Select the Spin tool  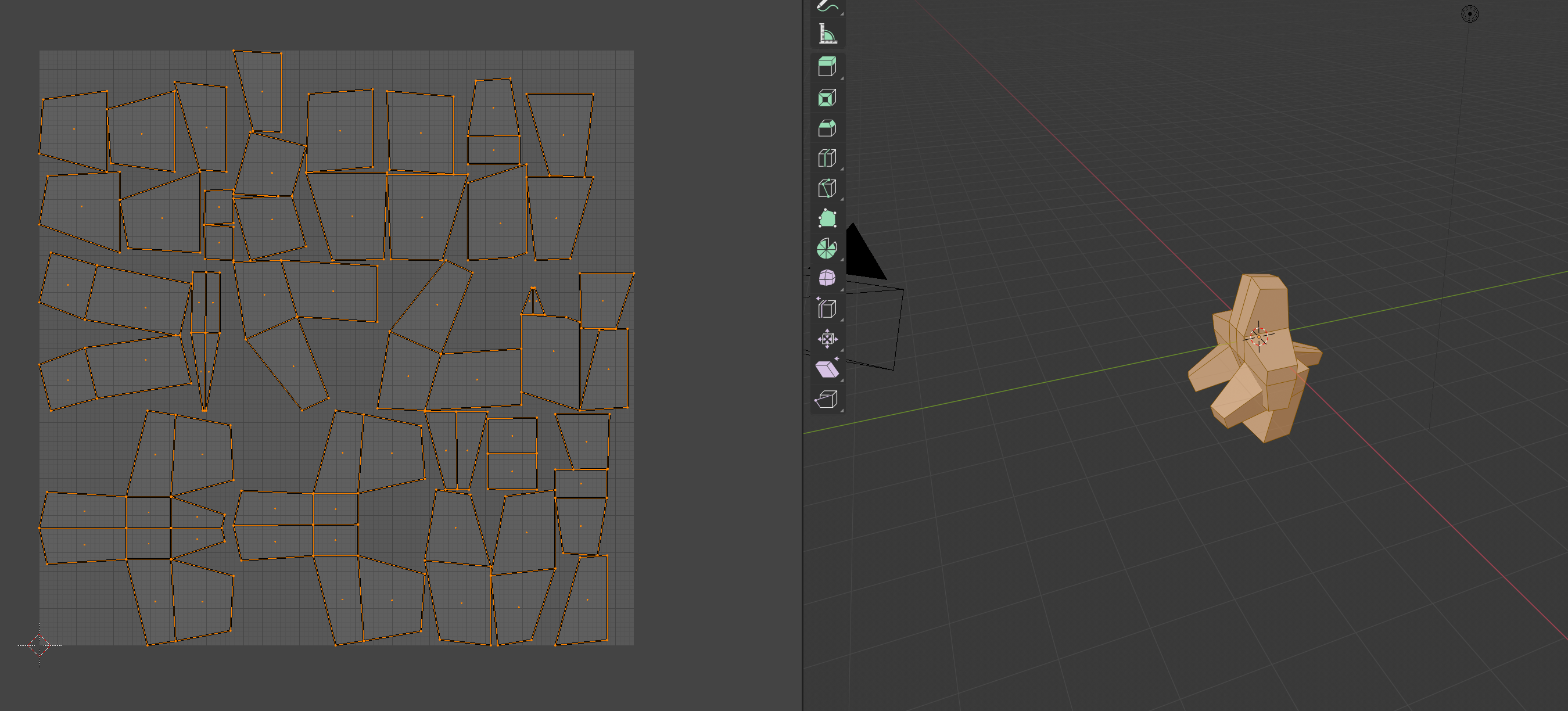pos(827,248)
